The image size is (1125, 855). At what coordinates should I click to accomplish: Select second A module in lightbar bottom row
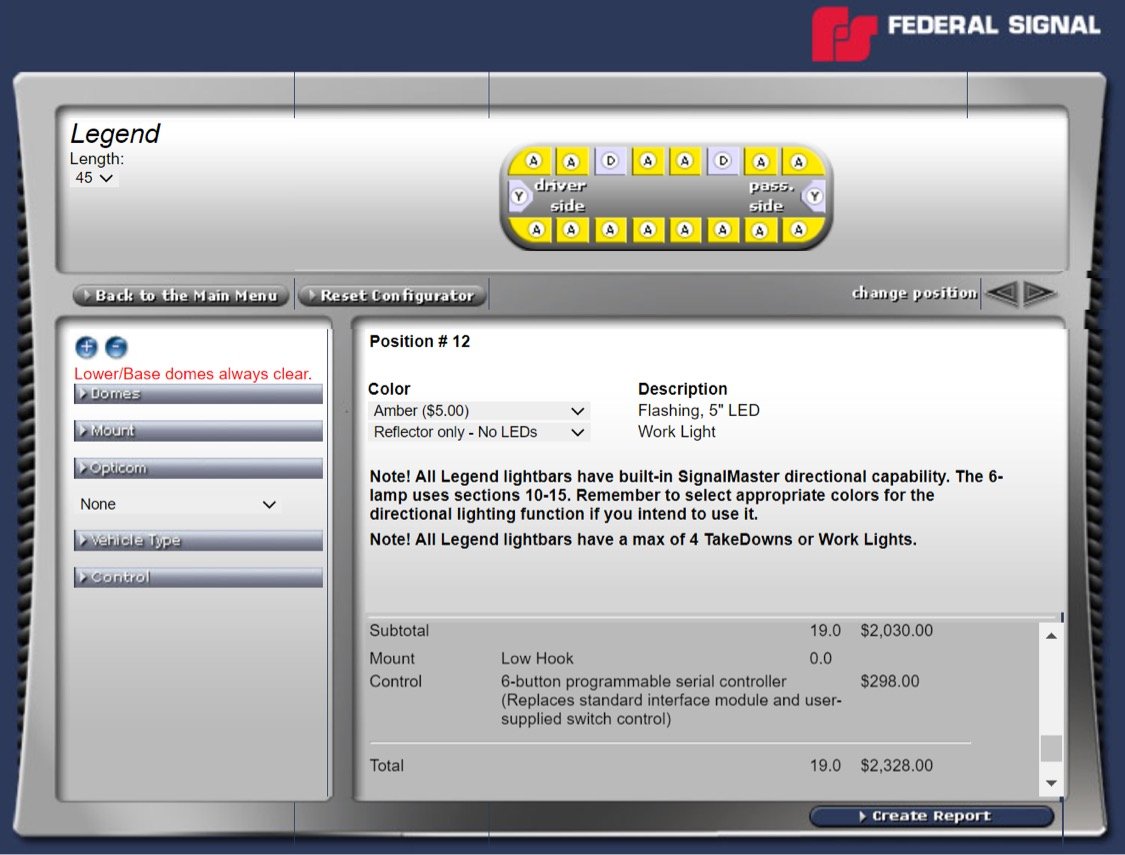571,230
